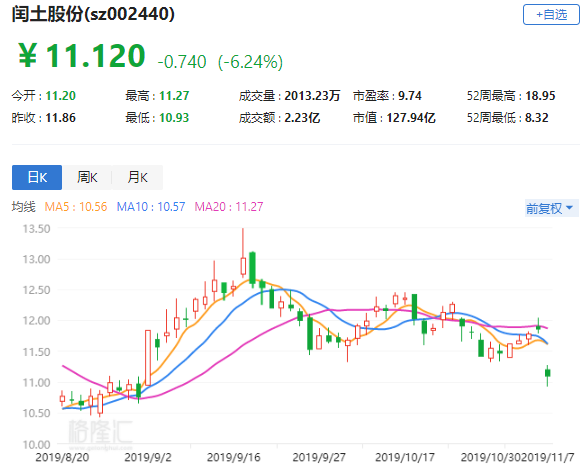This screenshot has width=585, height=468.
Task: Click the 均线 label above chart
Action: [x=23, y=206]
